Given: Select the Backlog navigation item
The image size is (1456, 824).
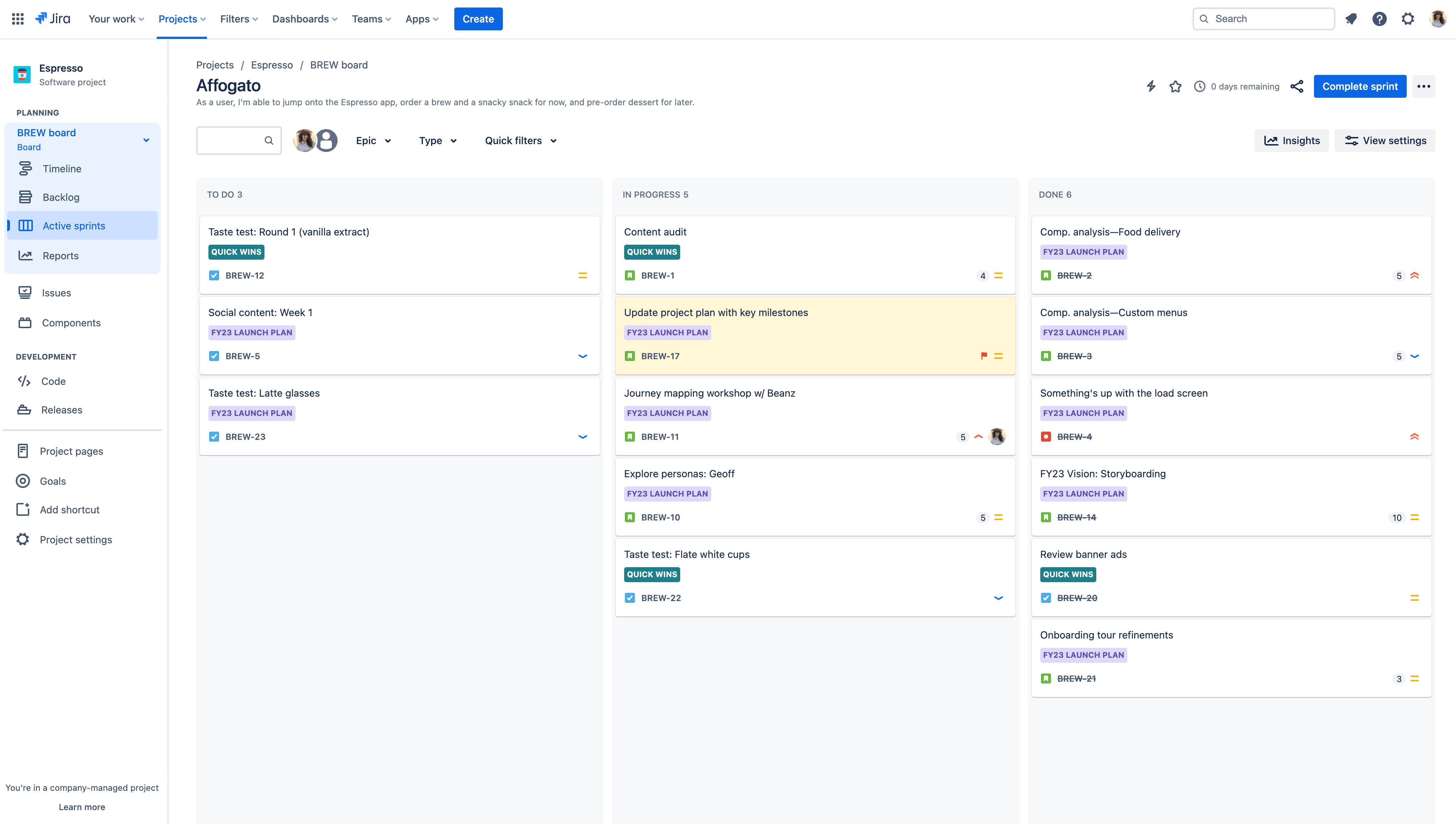Looking at the screenshot, I should [60, 196].
